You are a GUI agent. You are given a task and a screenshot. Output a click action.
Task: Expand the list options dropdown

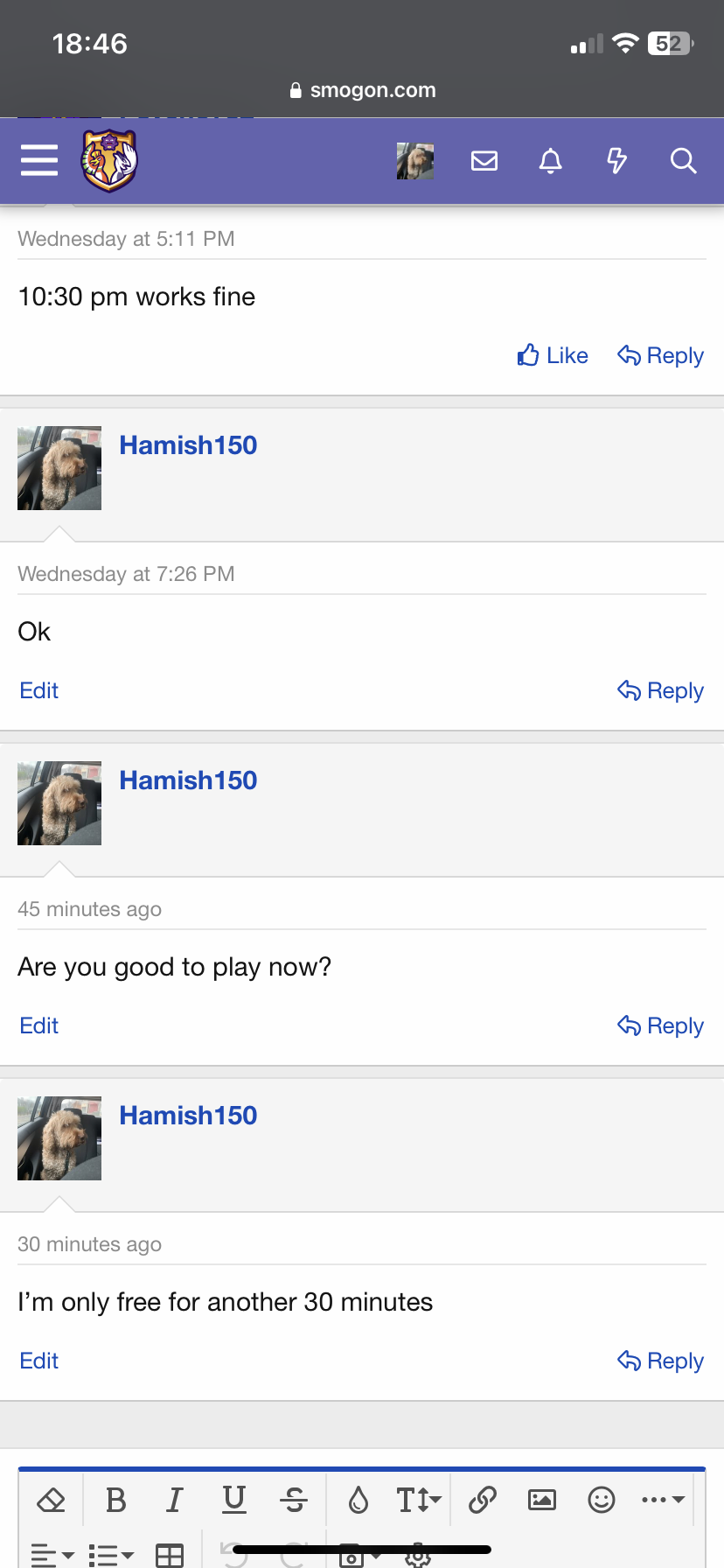(x=111, y=1555)
